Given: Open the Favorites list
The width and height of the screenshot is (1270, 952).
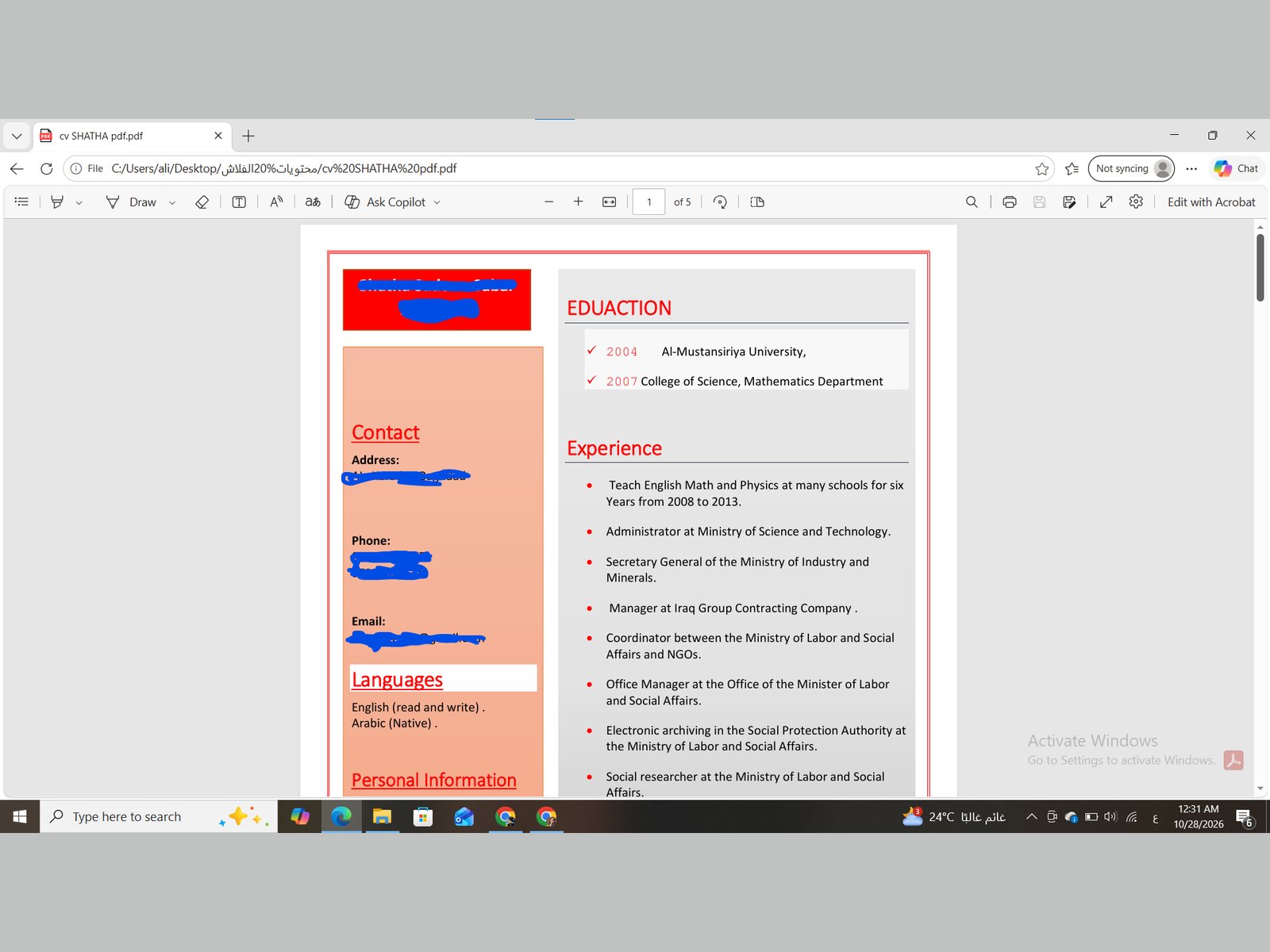Looking at the screenshot, I should [1072, 168].
